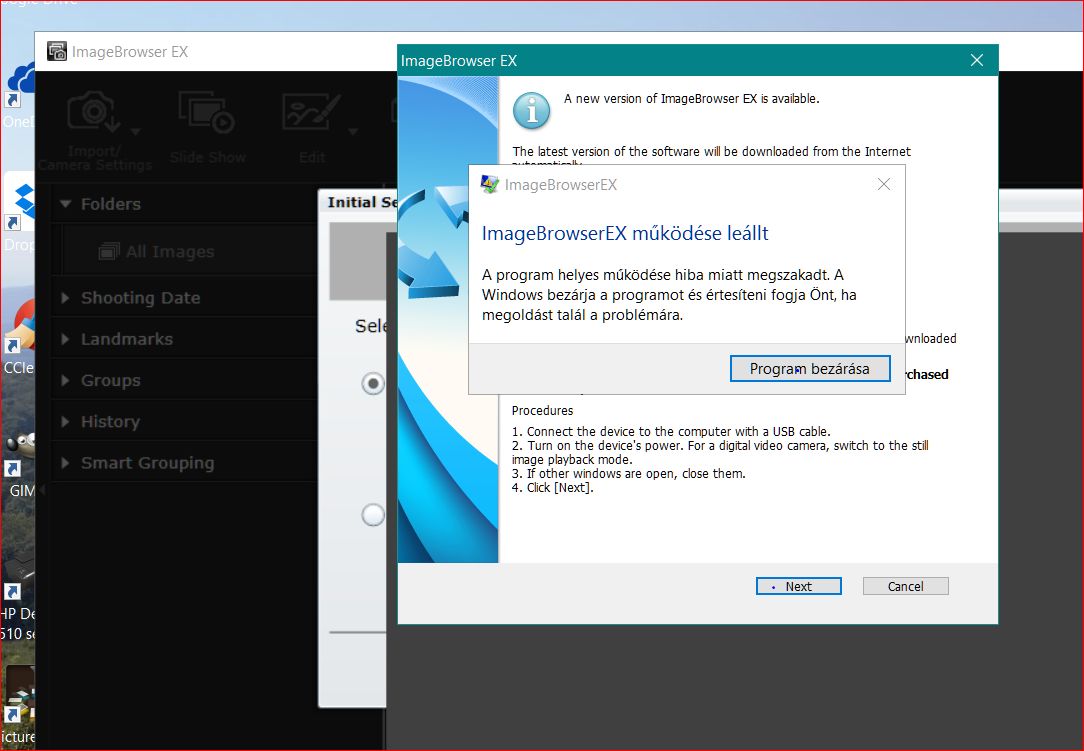Click the ImageBrowserEX crash dialog app icon
The width and height of the screenshot is (1084, 751).
click(489, 184)
